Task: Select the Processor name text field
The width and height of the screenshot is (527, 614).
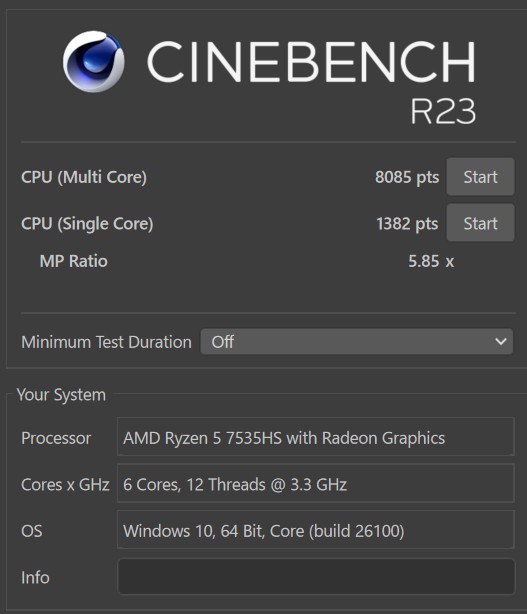Action: [x=316, y=437]
